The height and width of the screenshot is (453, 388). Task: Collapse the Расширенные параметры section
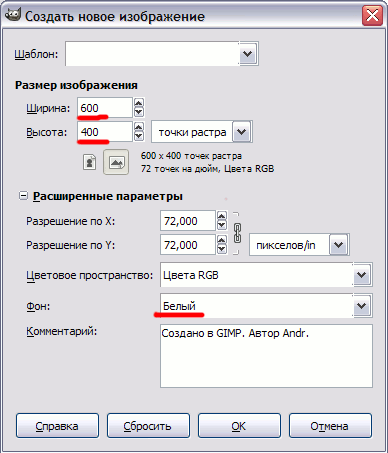click(23, 196)
